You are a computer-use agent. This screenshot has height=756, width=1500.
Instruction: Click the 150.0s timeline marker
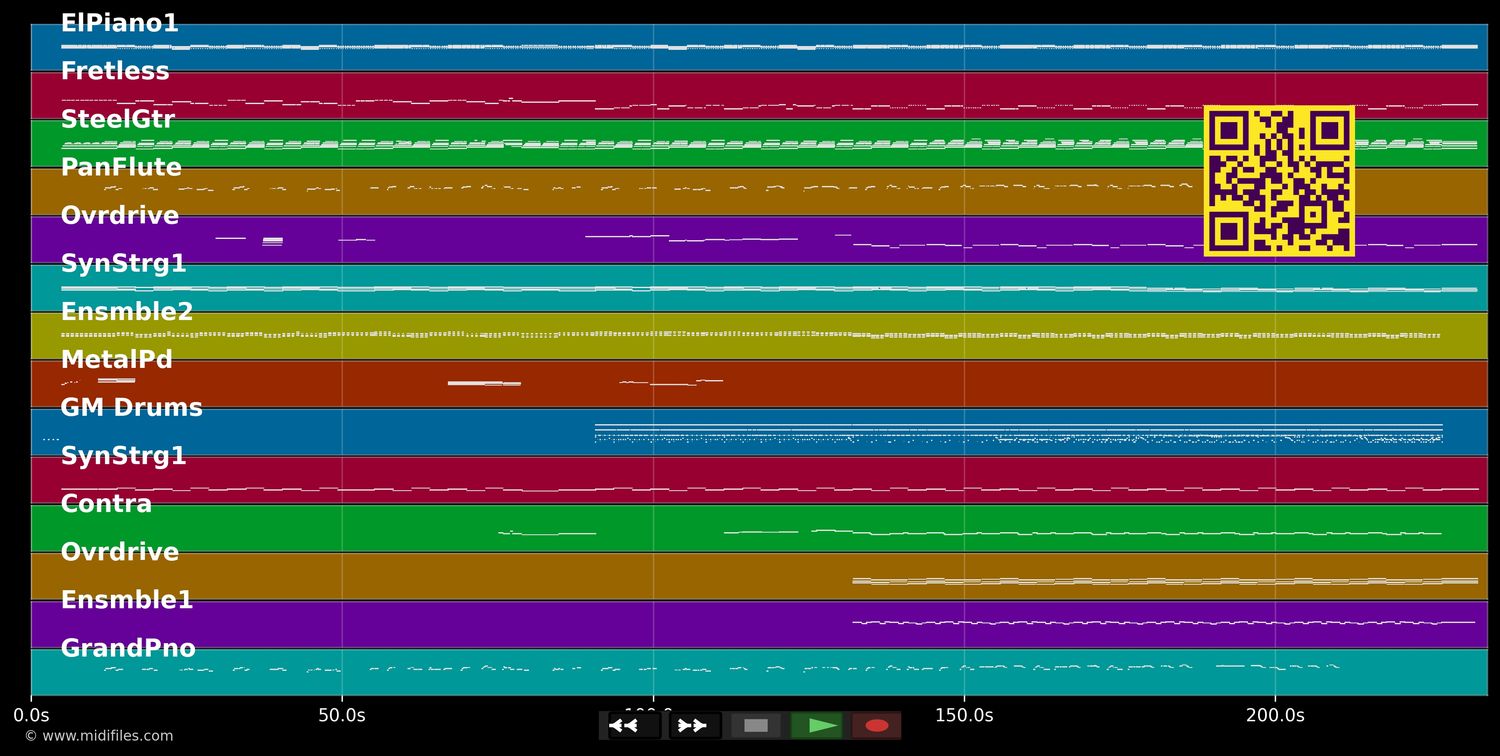coord(964,715)
